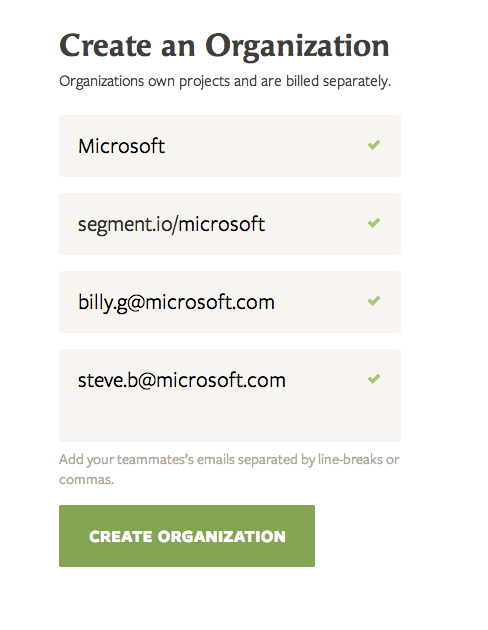Click the word commas in the hint
This screenshot has height=630, width=488.
[86, 479]
